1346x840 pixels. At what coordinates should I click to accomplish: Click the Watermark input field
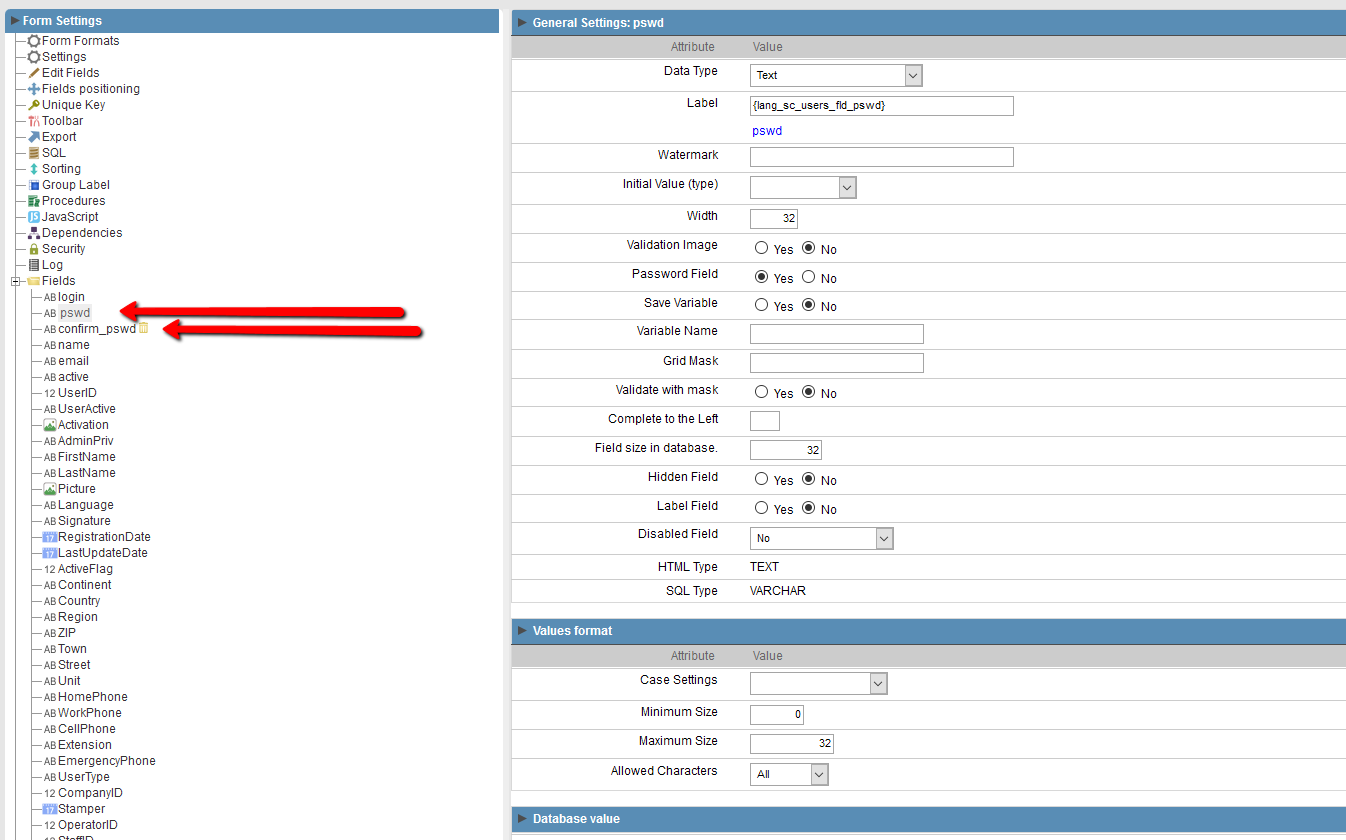coord(882,157)
